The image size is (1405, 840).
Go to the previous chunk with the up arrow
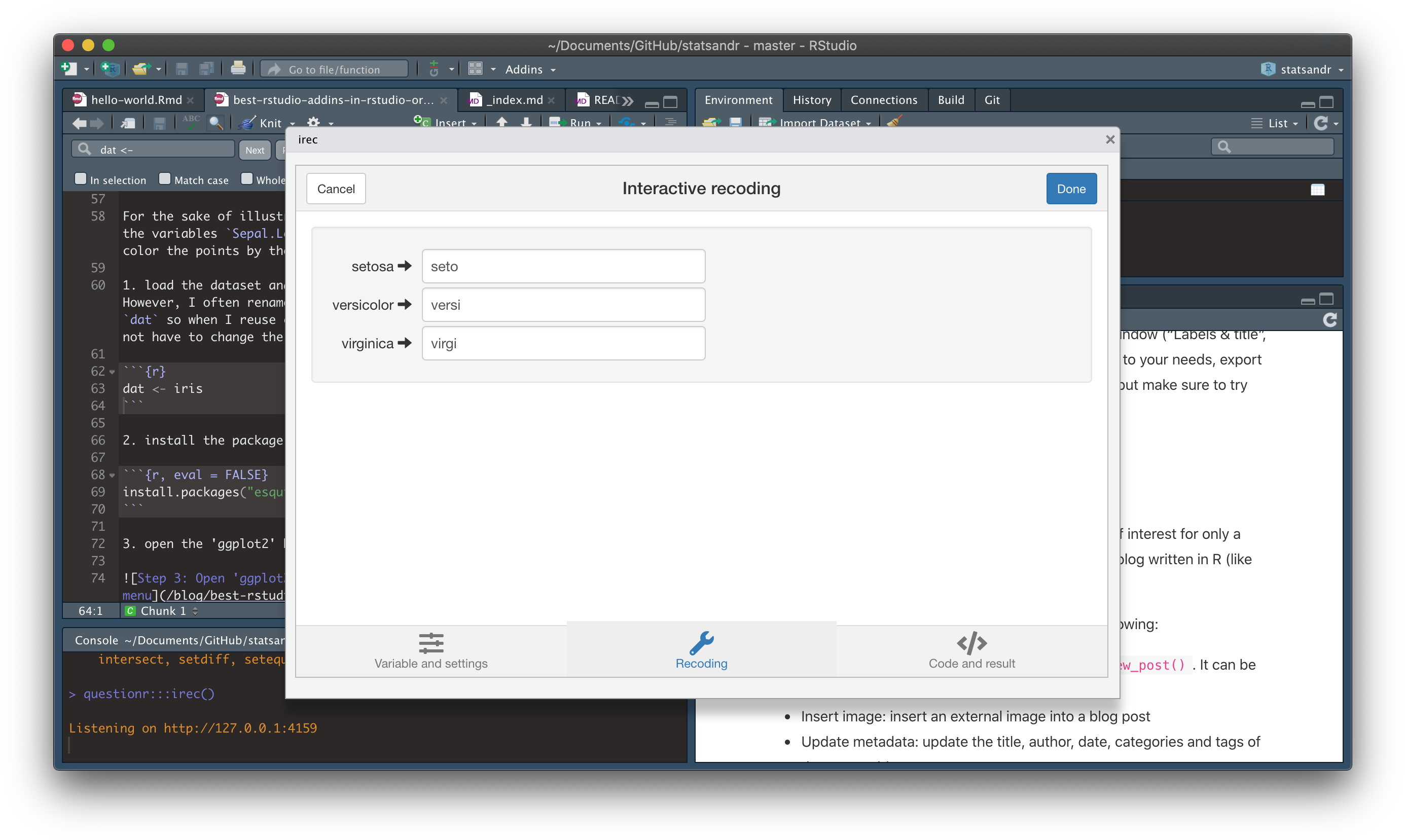click(501, 122)
